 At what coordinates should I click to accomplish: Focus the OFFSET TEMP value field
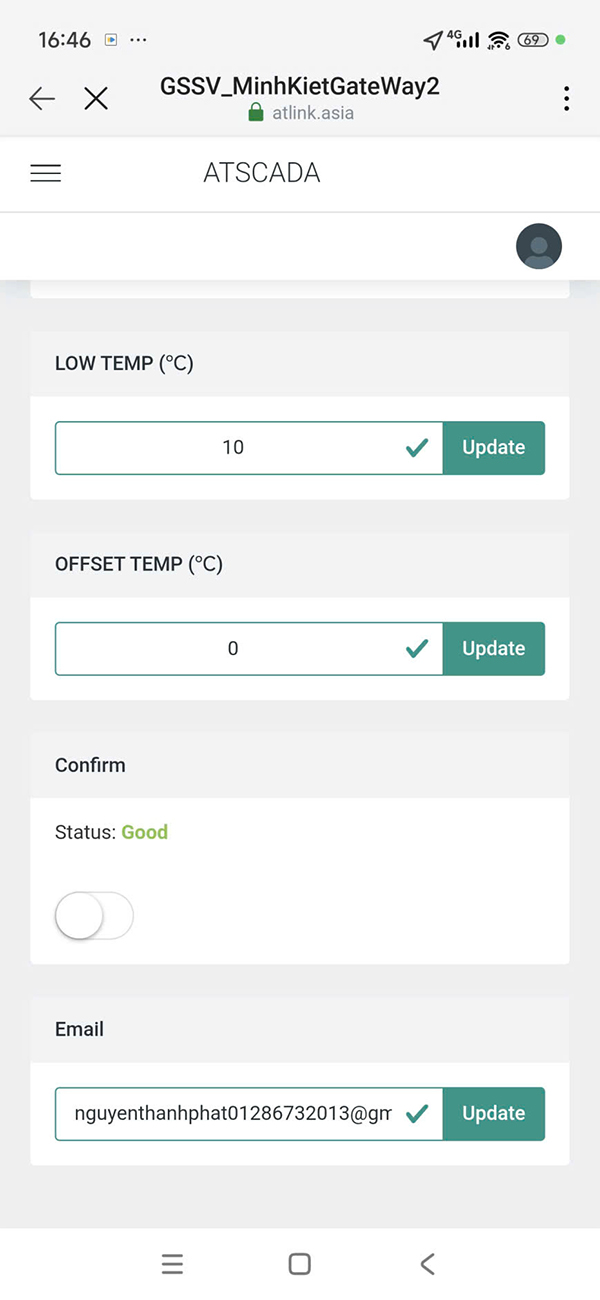click(x=232, y=649)
